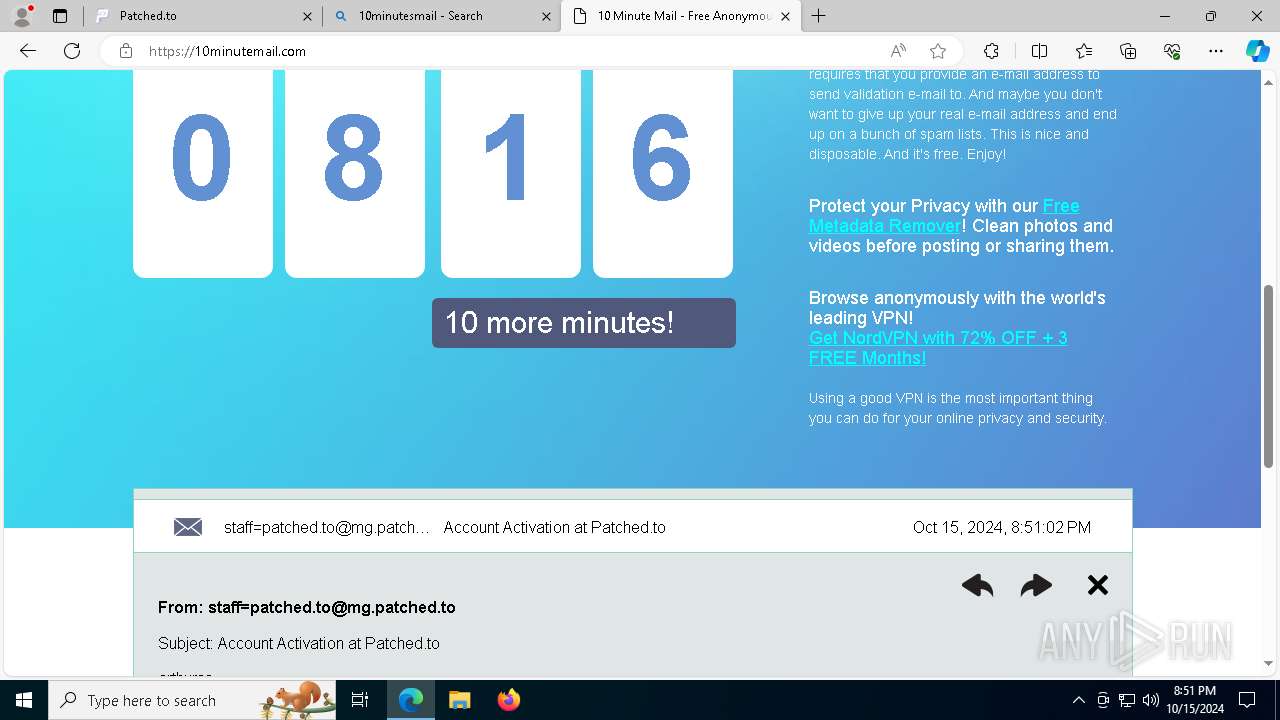Click the taskbar search box

click(192, 700)
